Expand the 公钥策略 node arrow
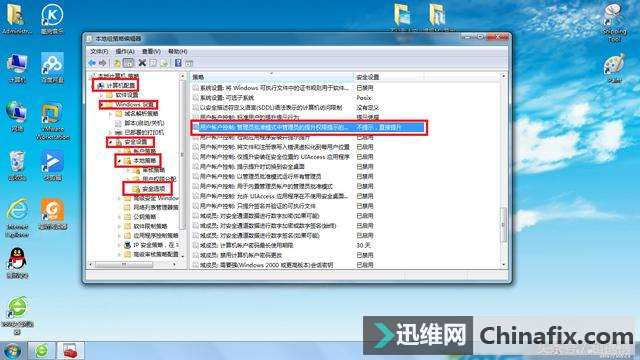Image resolution: width=640 pixels, height=360 pixels. pos(119,216)
